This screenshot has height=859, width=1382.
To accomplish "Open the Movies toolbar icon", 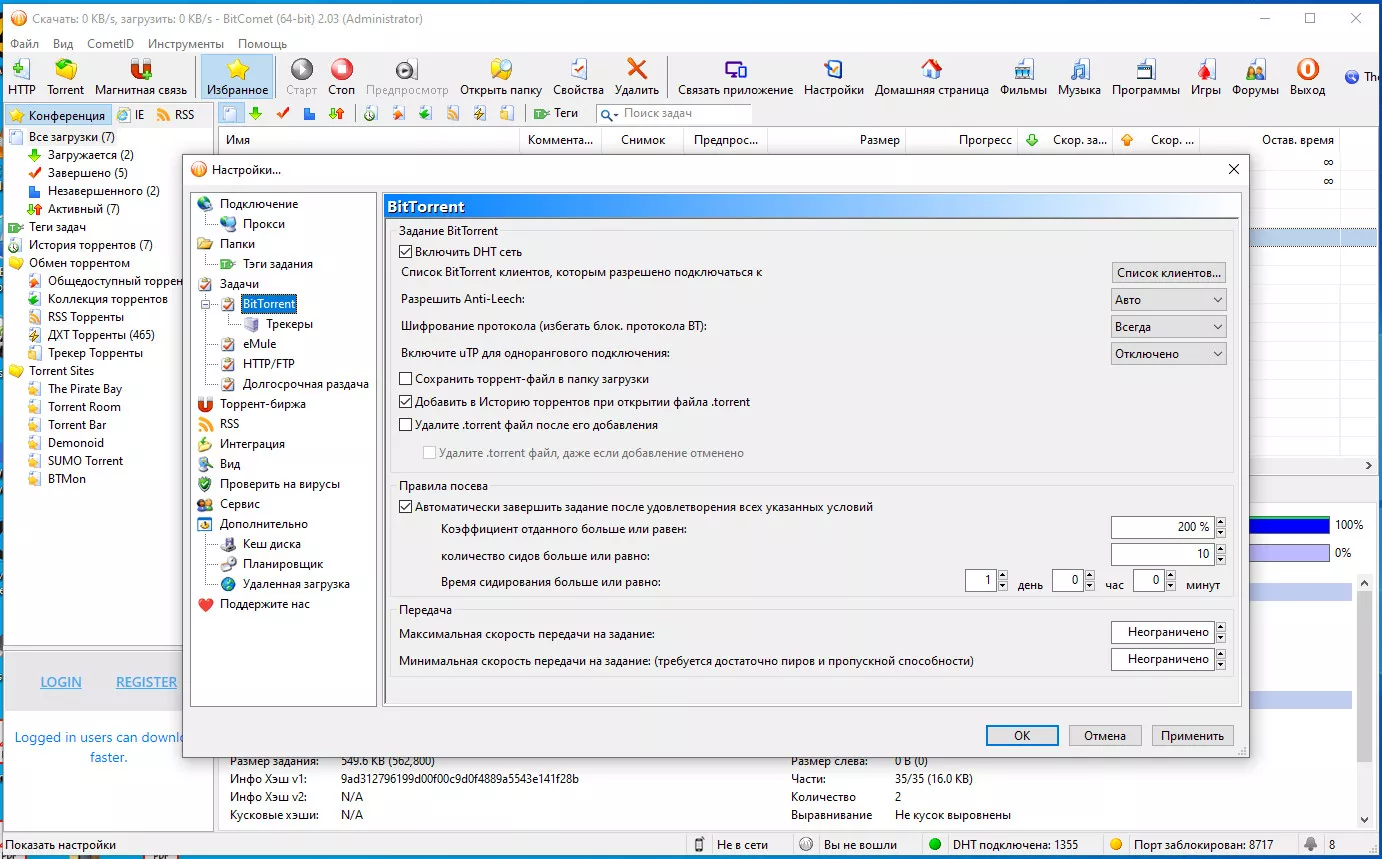I will tap(1023, 71).
